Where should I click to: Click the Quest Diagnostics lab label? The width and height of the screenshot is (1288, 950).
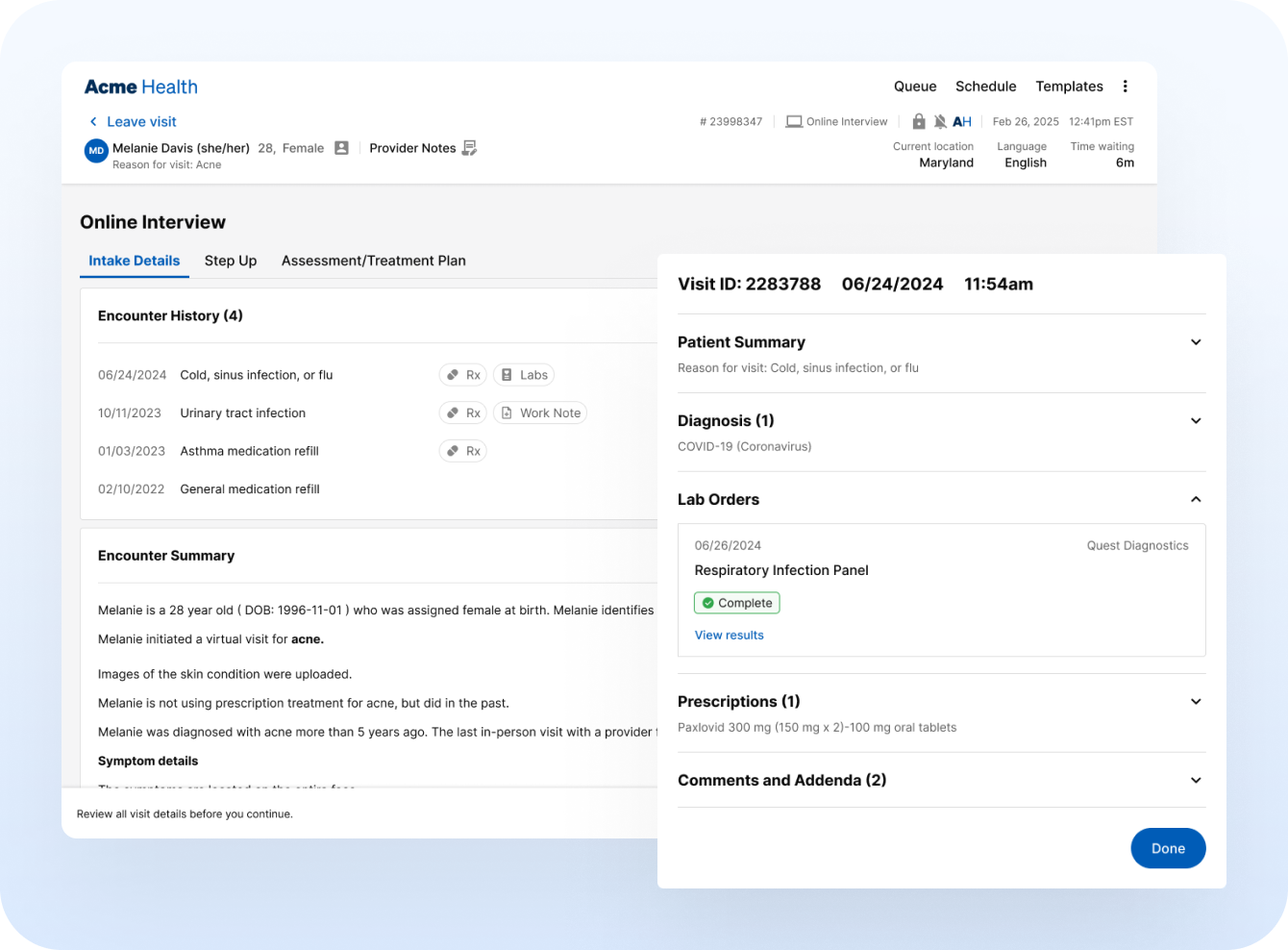point(1137,546)
